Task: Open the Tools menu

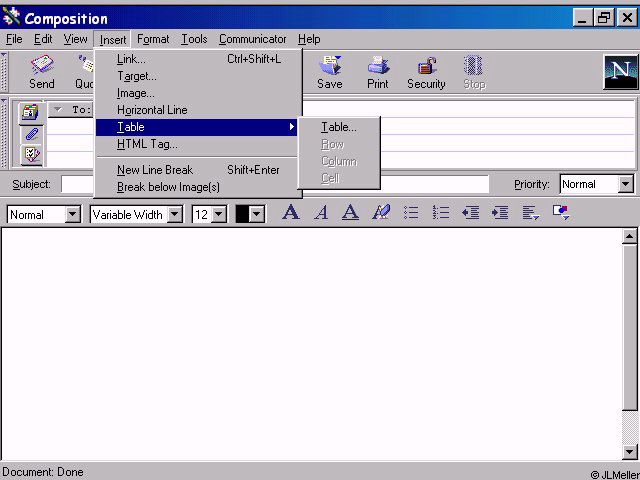Action: 194,39
